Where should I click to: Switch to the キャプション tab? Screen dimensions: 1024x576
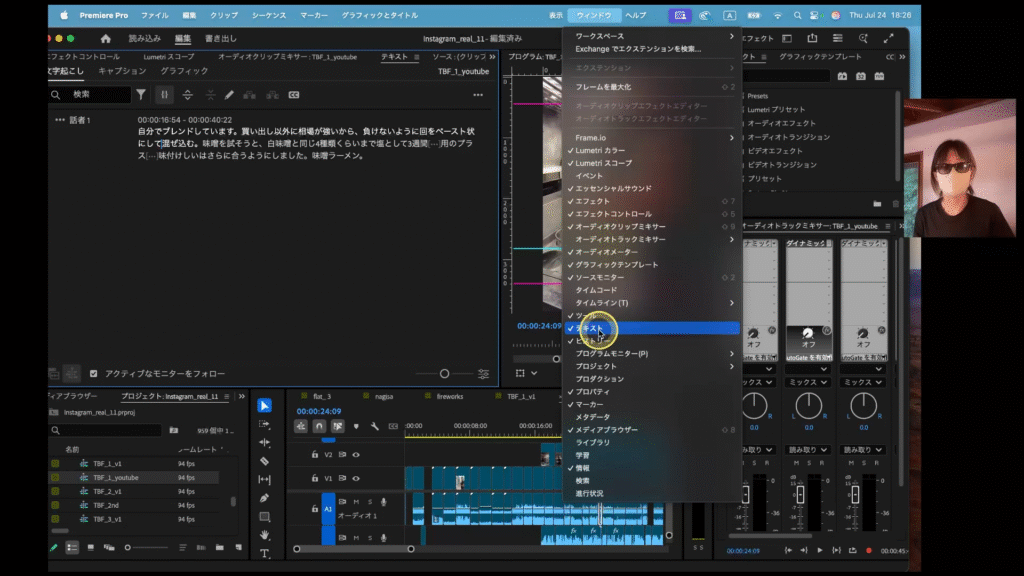(x=122, y=71)
